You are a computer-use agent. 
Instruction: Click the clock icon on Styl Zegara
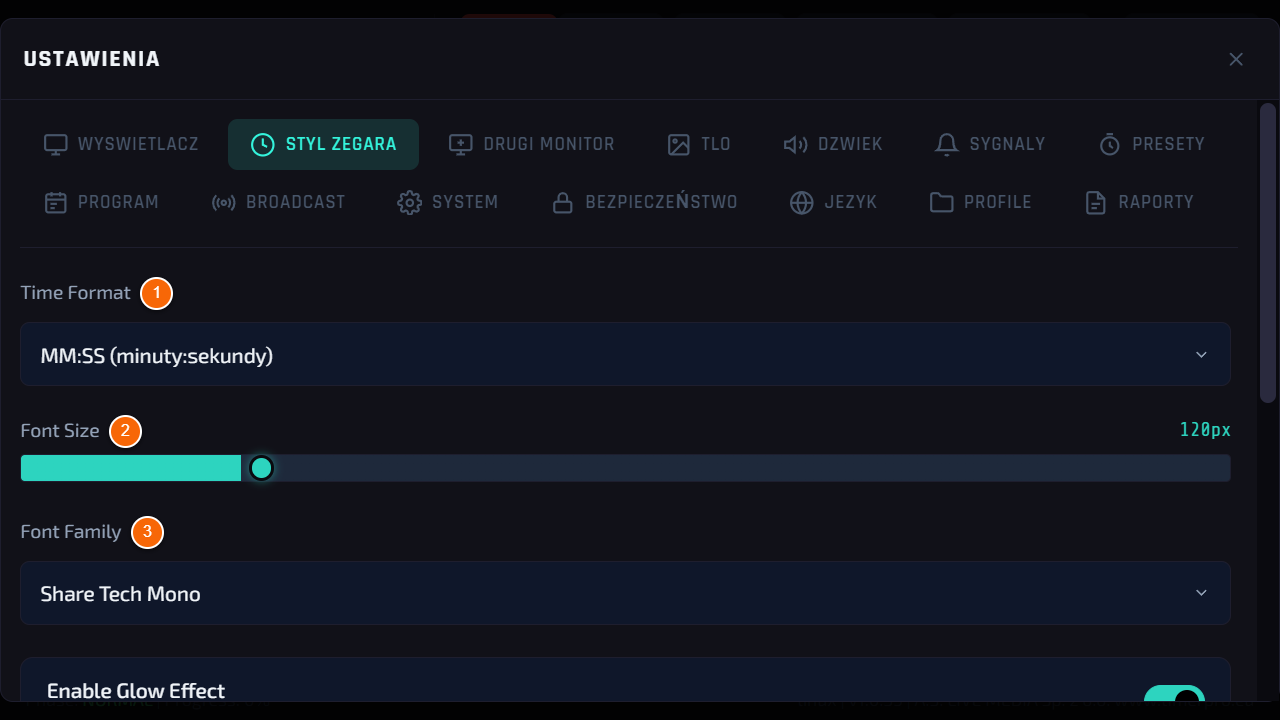click(x=262, y=144)
